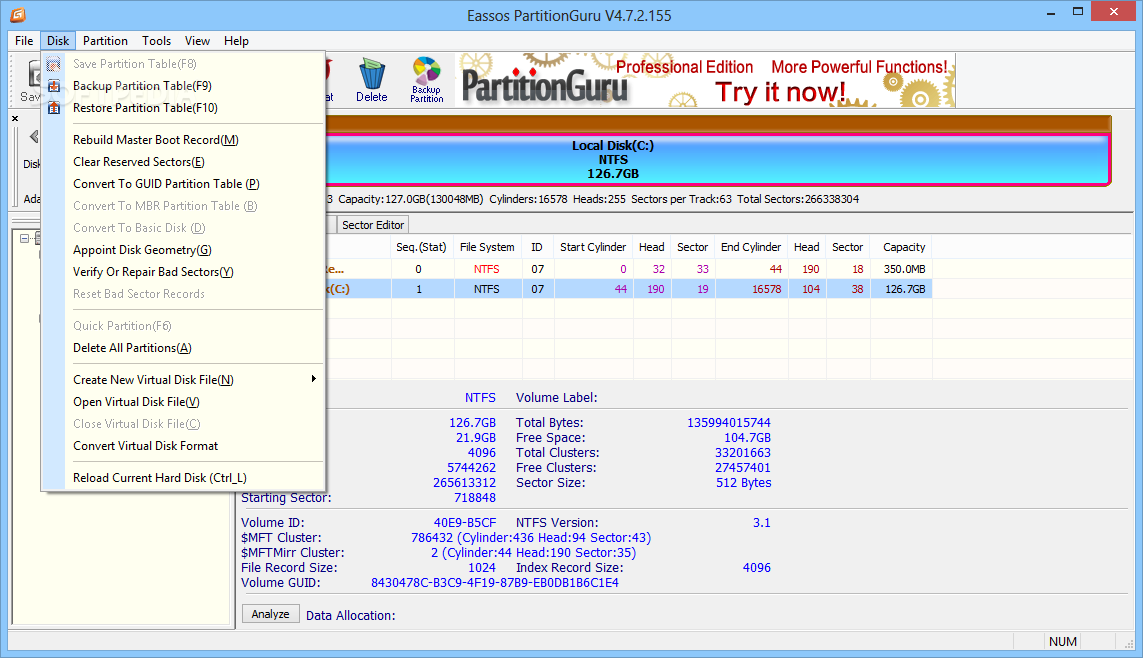Click the NTFS Version value 3.1

coord(761,522)
